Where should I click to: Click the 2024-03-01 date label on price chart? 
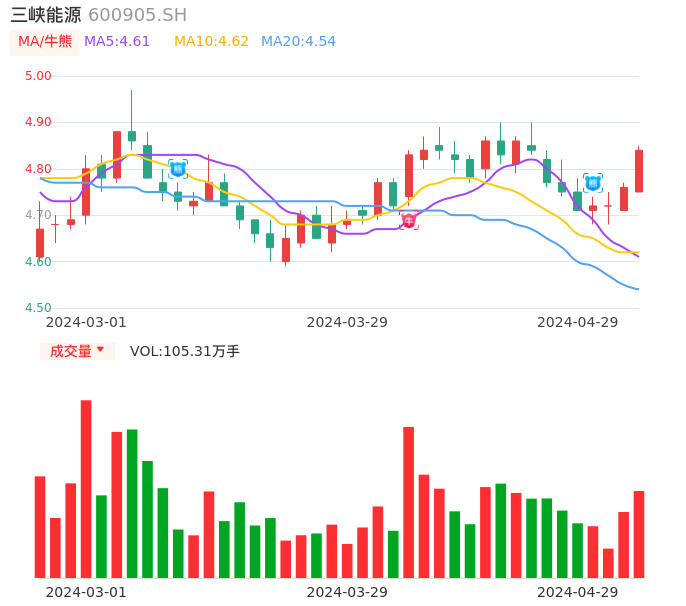tap(86, 322)
